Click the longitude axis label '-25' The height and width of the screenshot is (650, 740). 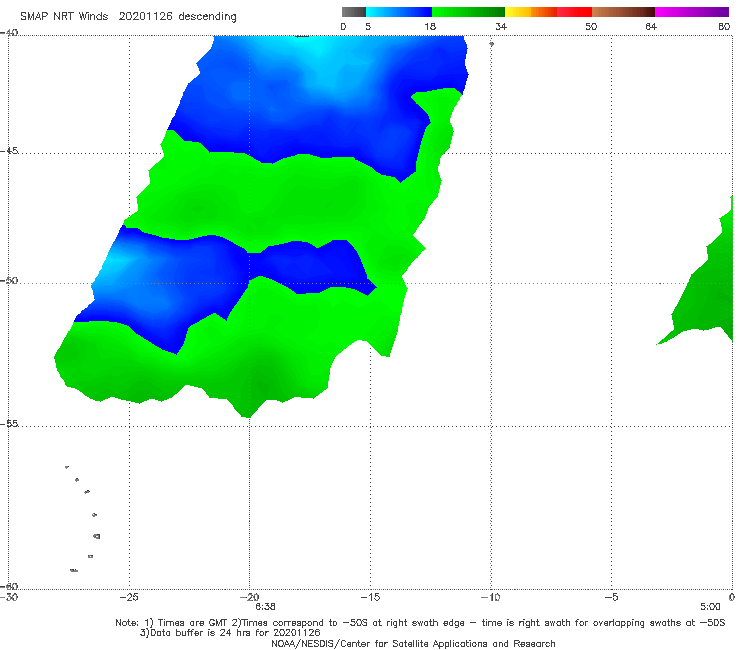pyautogui.click(x=129, y=597)
